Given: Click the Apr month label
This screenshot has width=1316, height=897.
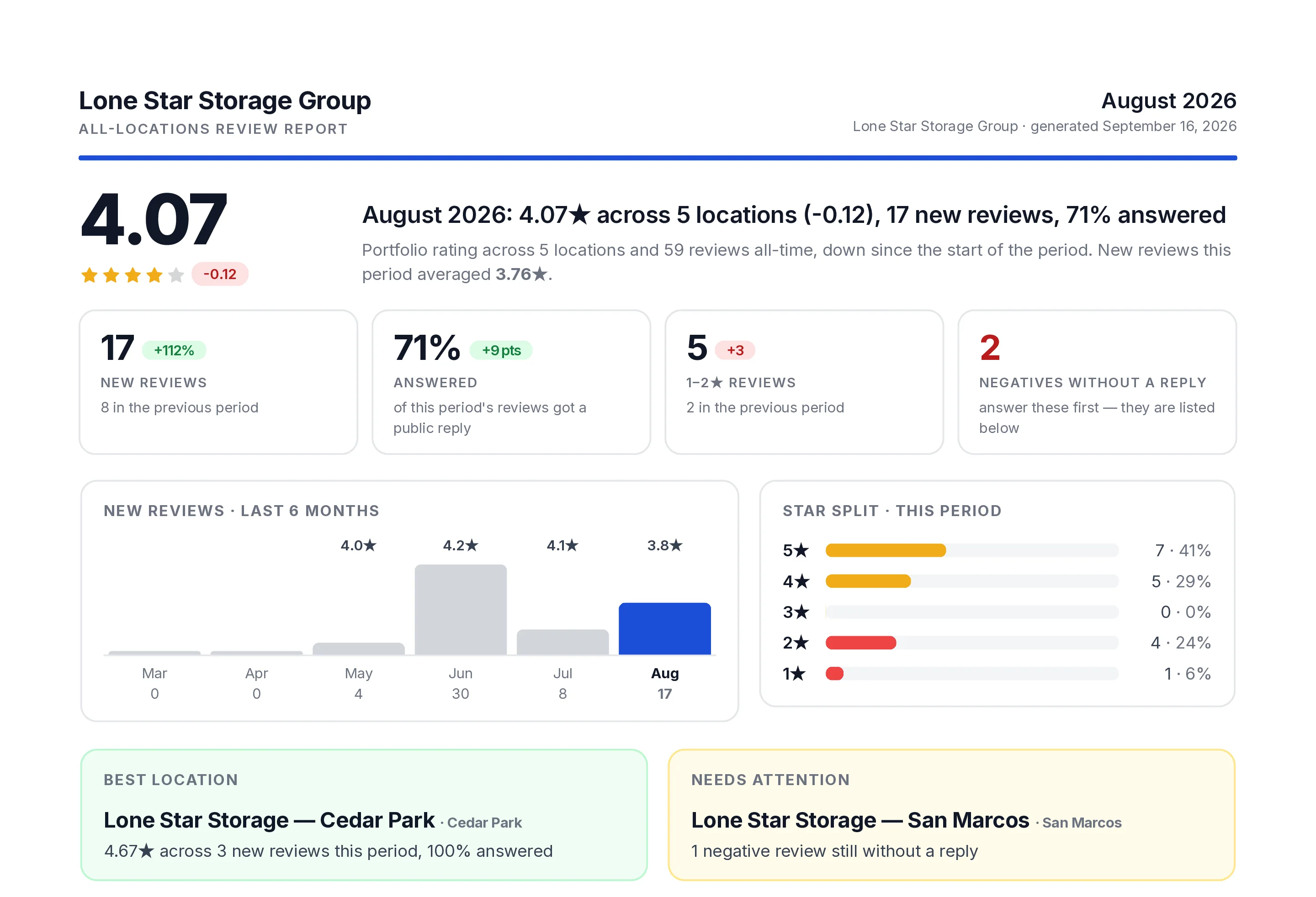Looking at the screenshot, I should (256, 674).
